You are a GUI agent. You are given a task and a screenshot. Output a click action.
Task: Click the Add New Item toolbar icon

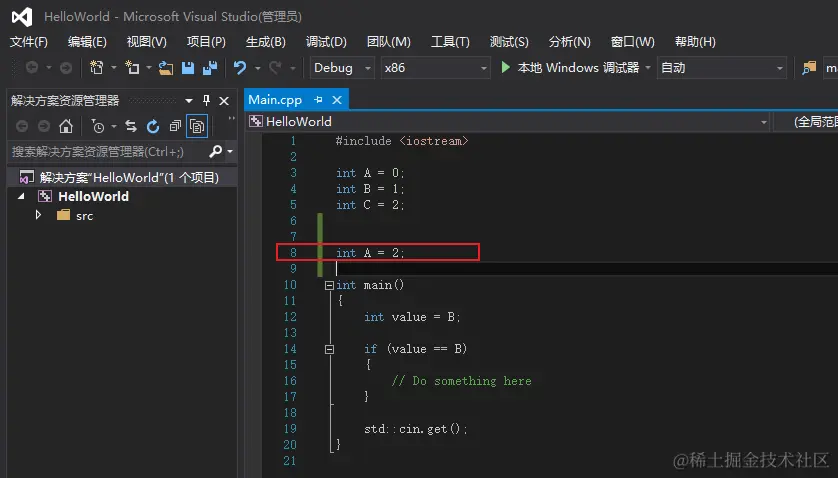(131, 67)
